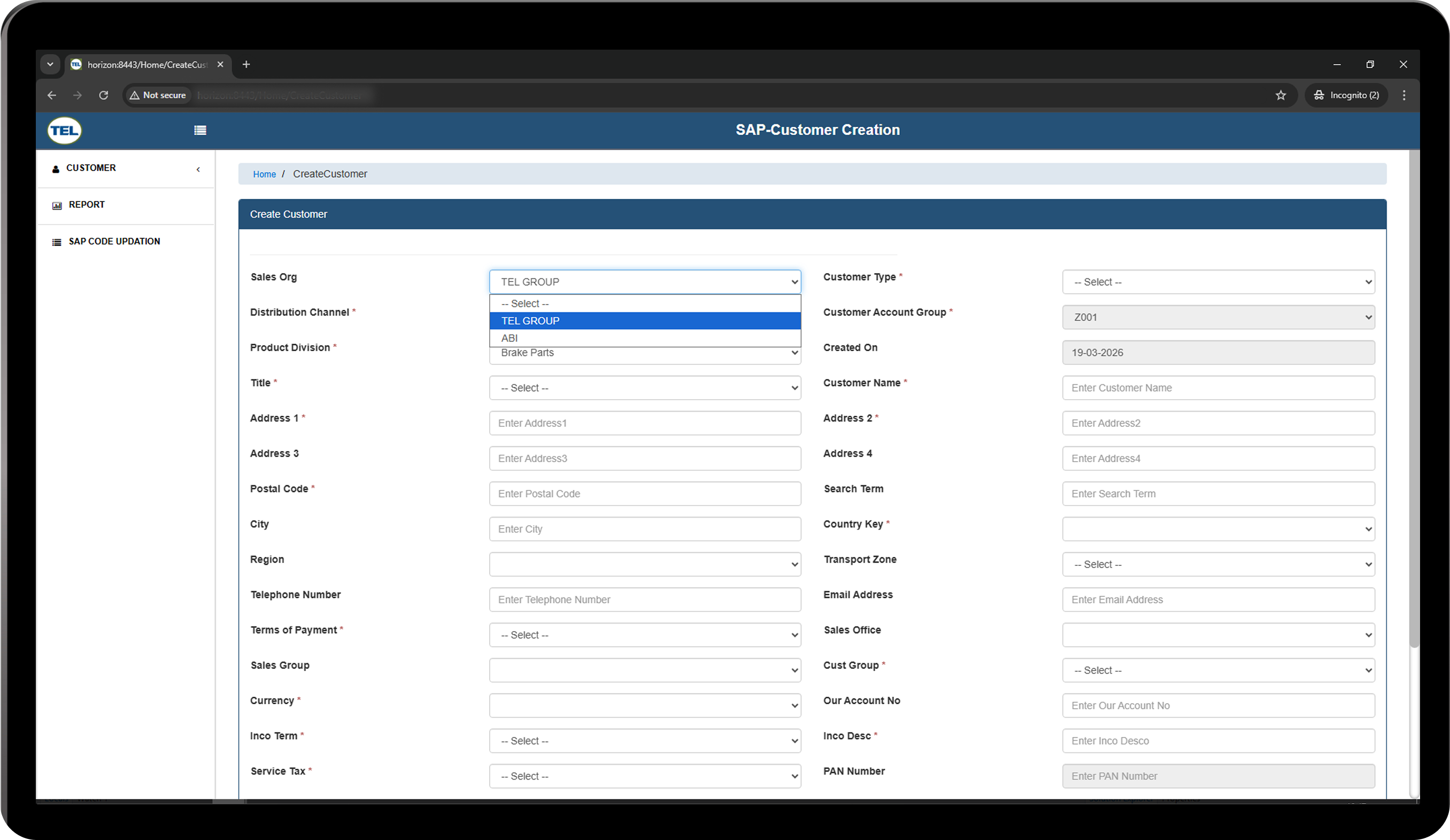Image resolution: width=1450 pixels, height=840 pixels.
Task: Open SAP CODE UPDATION sidebar item
Action: tap(114, 242)
